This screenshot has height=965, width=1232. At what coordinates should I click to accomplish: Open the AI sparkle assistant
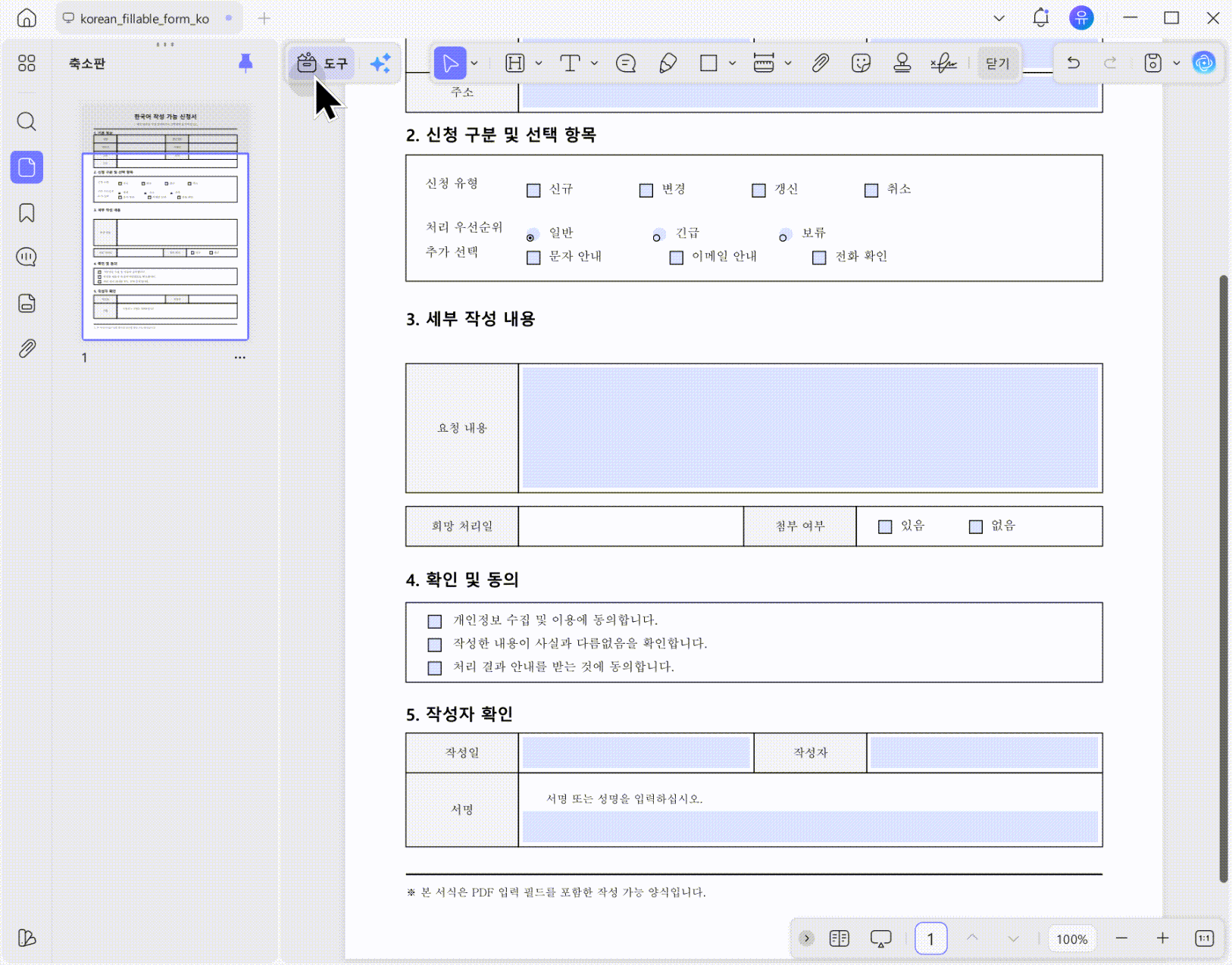pos(380,63)
